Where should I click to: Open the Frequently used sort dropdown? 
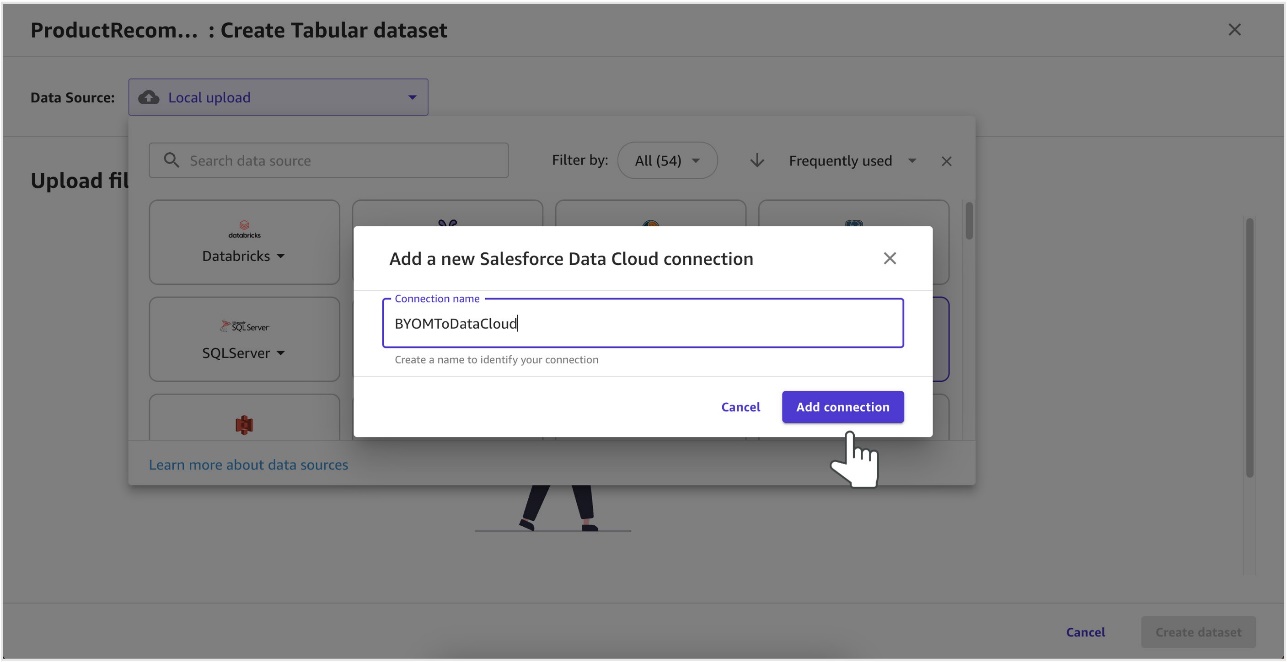pos(852,160)
